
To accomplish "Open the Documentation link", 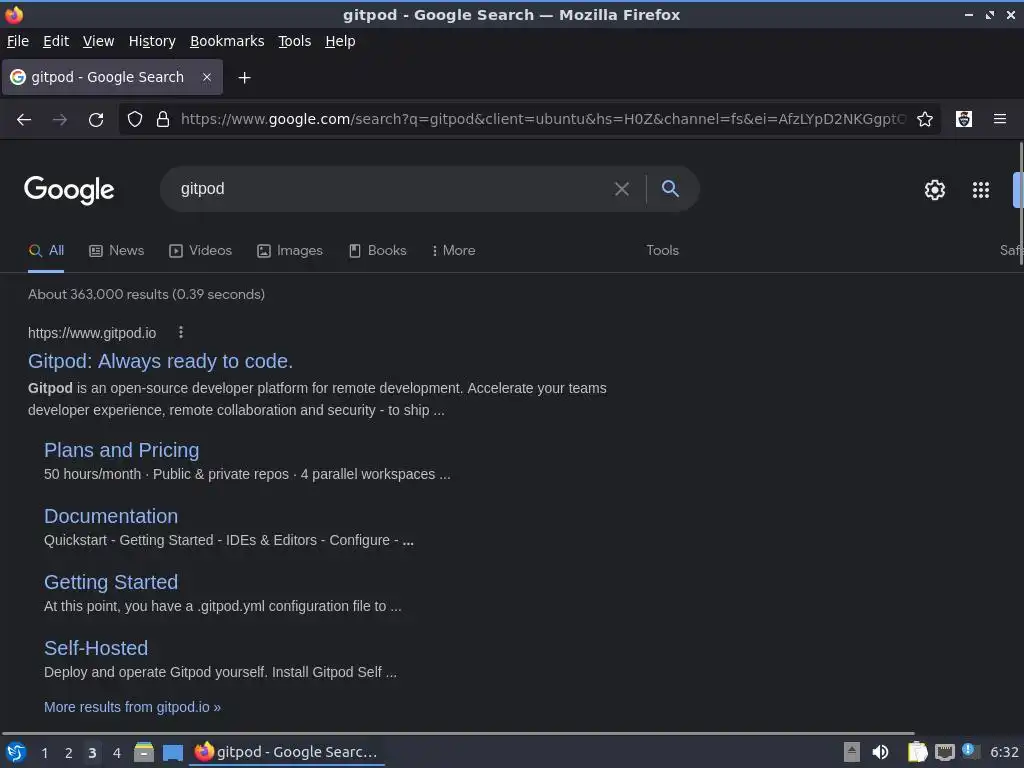I will pos(111,516).
